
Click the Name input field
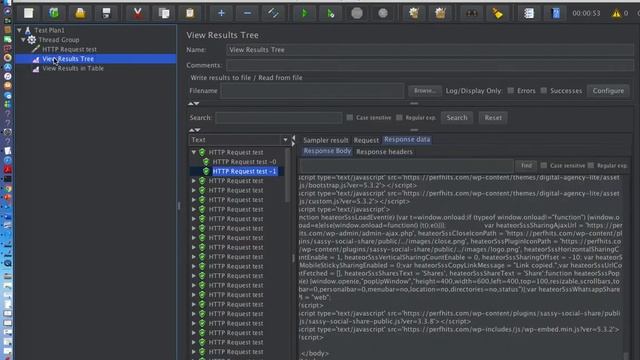[x=429, y=50]
